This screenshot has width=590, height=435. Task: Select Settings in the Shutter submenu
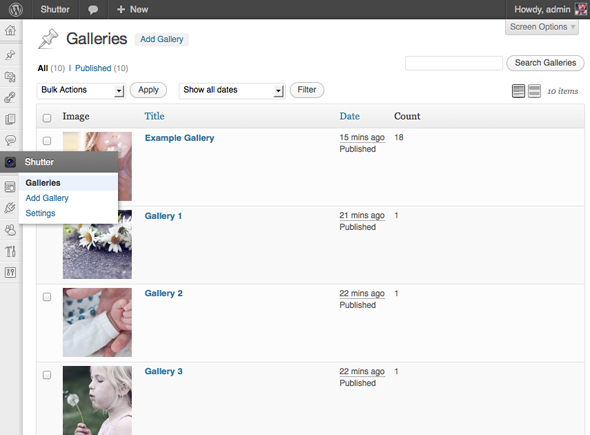coord(40,213)
